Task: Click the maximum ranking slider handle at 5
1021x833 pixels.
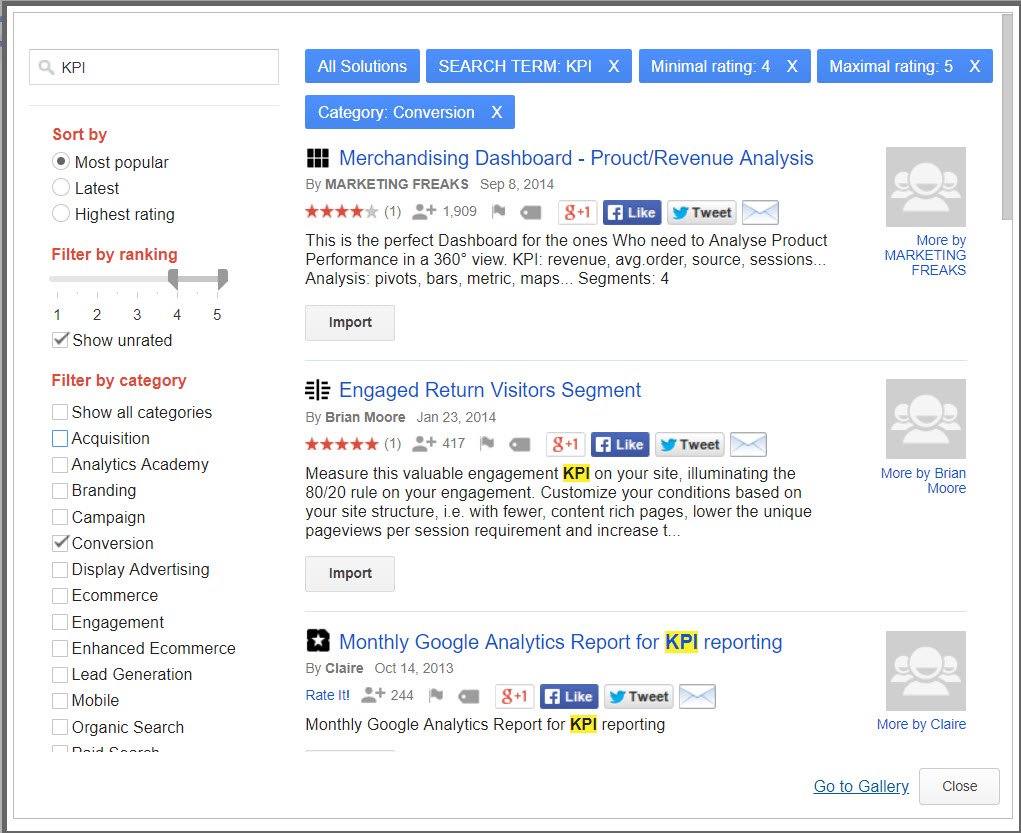Action: coord(223,279)
